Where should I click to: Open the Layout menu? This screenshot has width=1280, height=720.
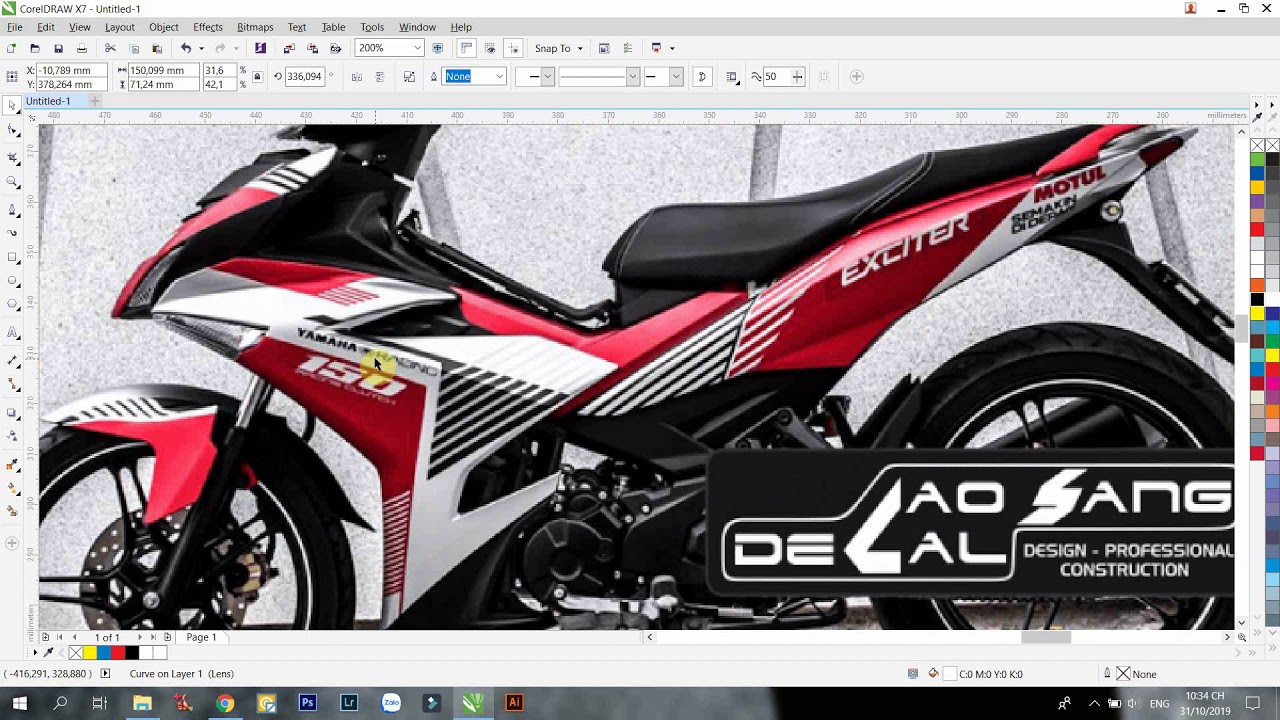[120, 27]
